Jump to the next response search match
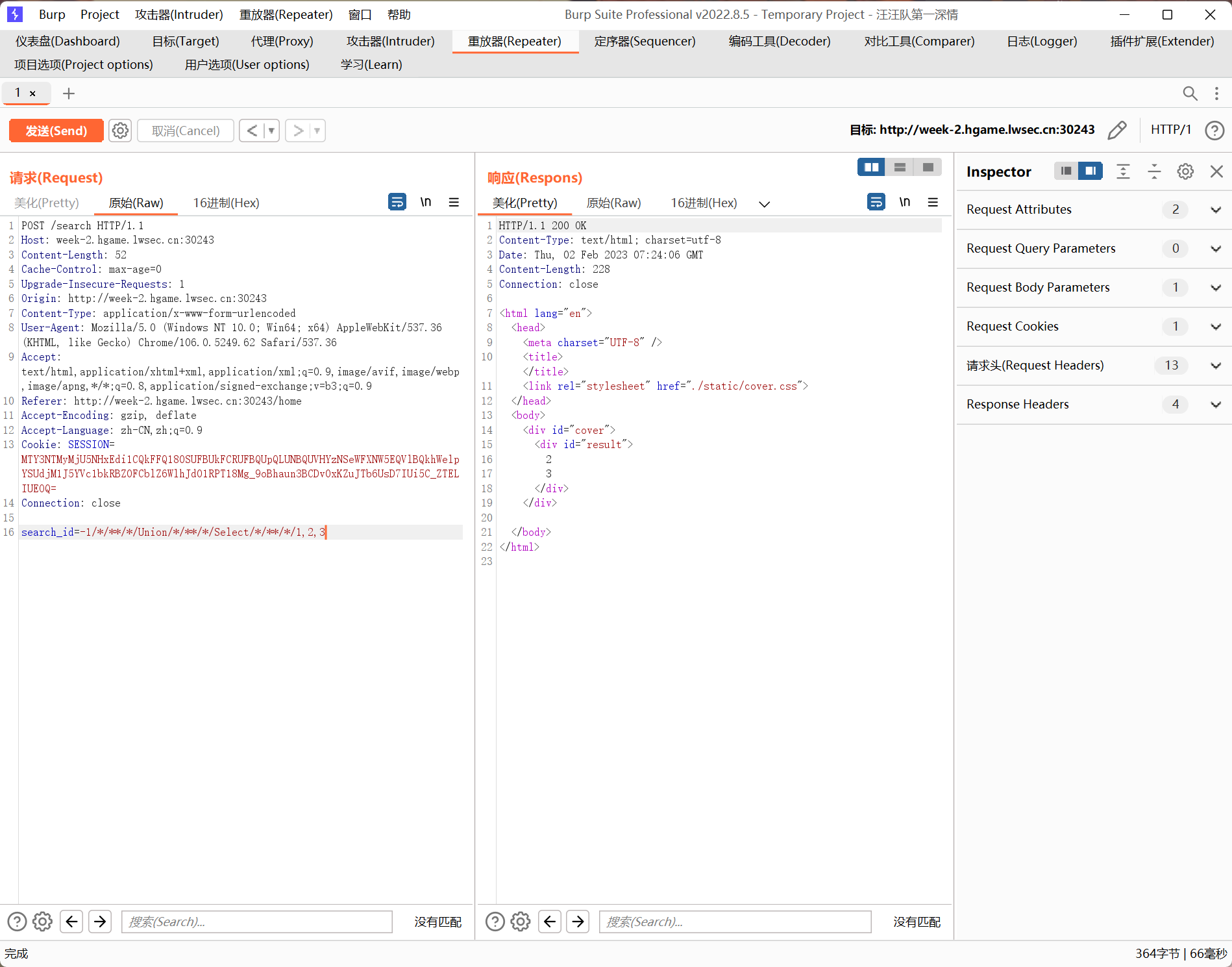The width and height of the screenshot is (1232, 967). click(x=578, y=922)
